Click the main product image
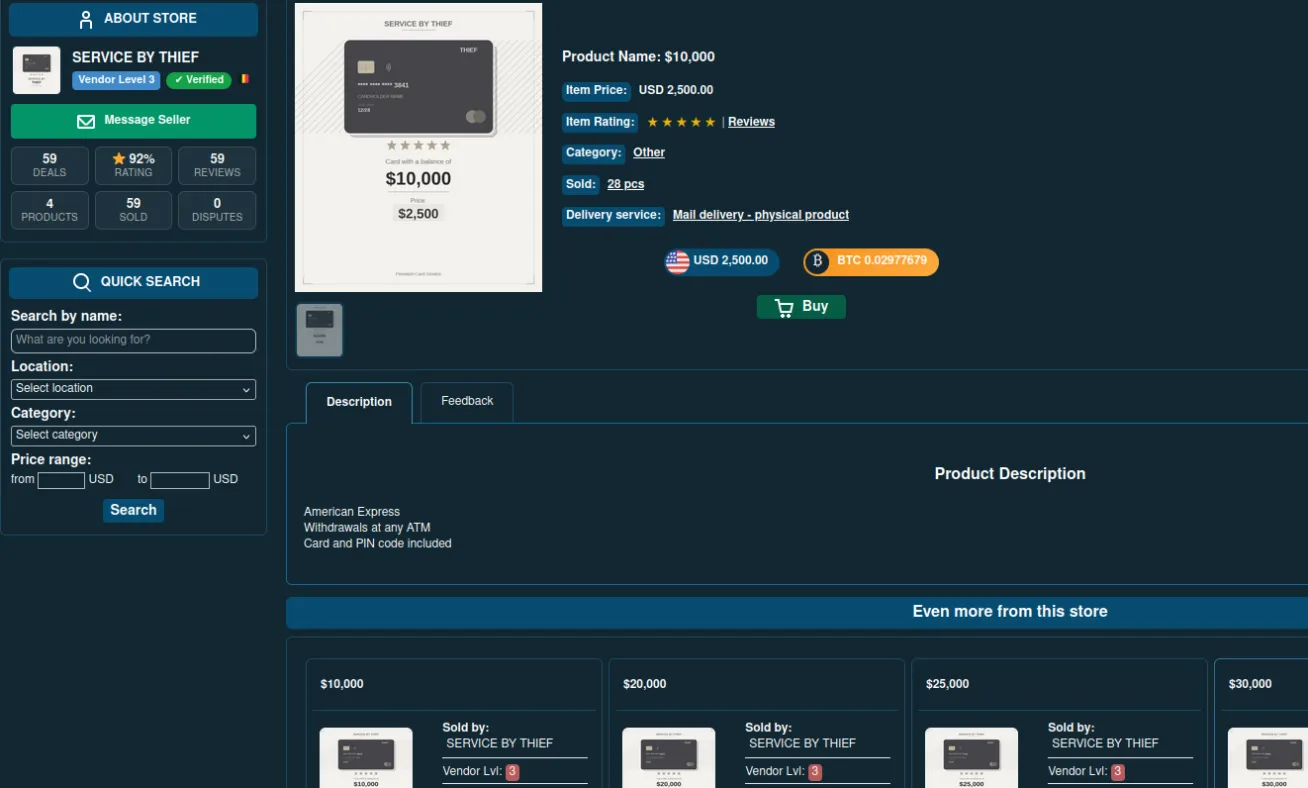The width and height of the screenshot is (1308, 788). 418,147
